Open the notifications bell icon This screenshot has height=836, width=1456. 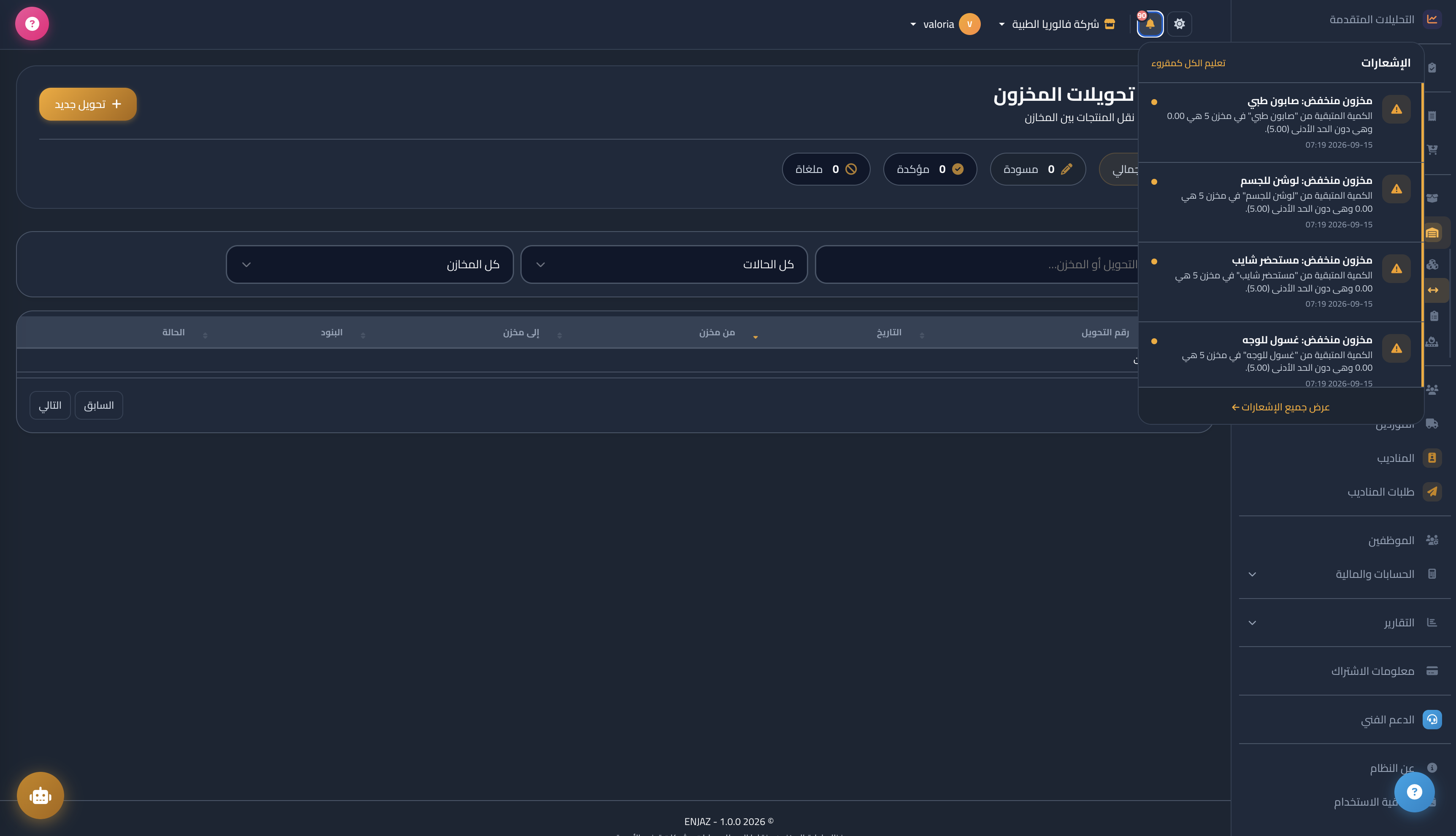[x=1150, y=24]
